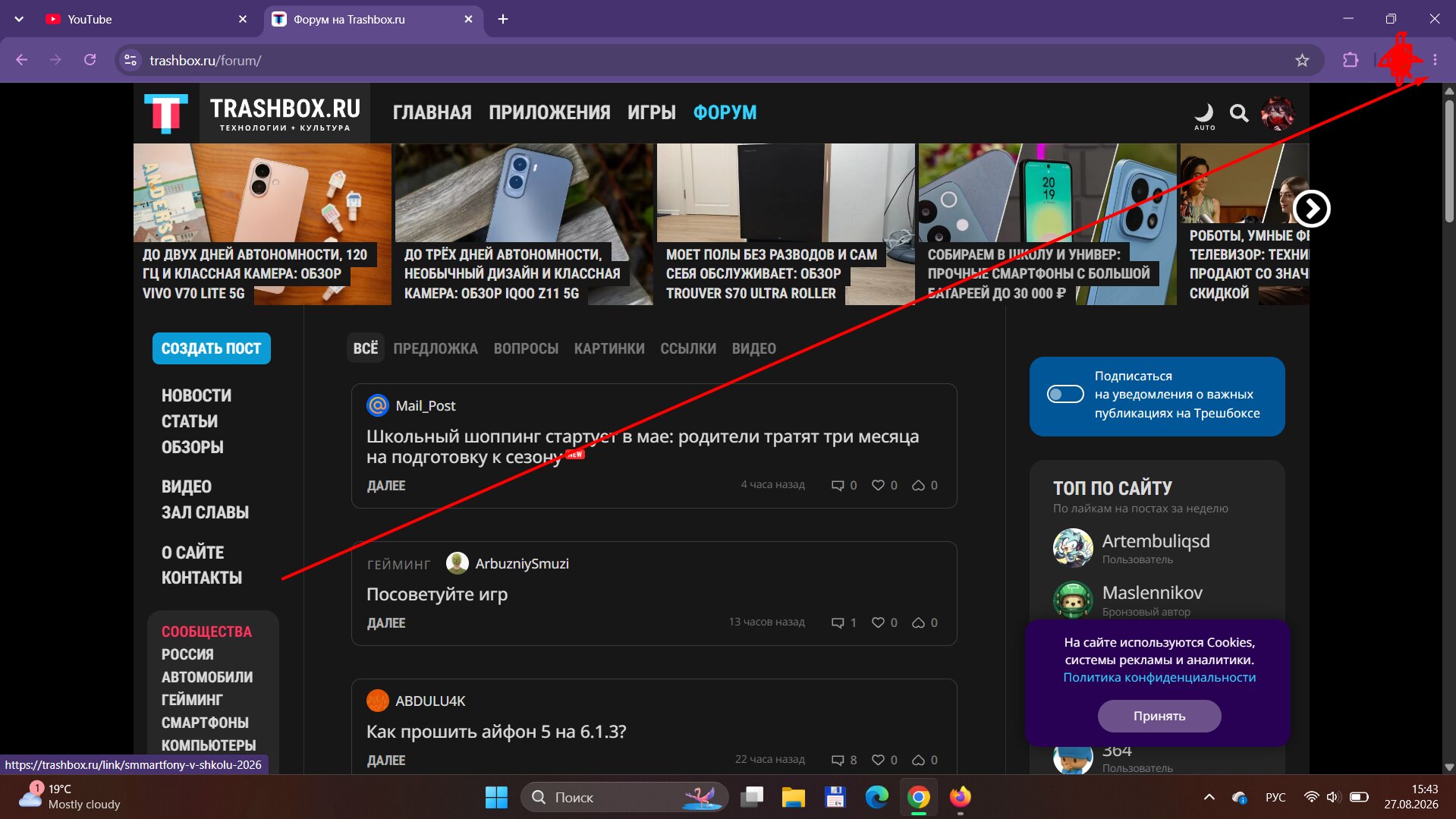Click the page vertical scrollbar thumb

[1448, 159]
